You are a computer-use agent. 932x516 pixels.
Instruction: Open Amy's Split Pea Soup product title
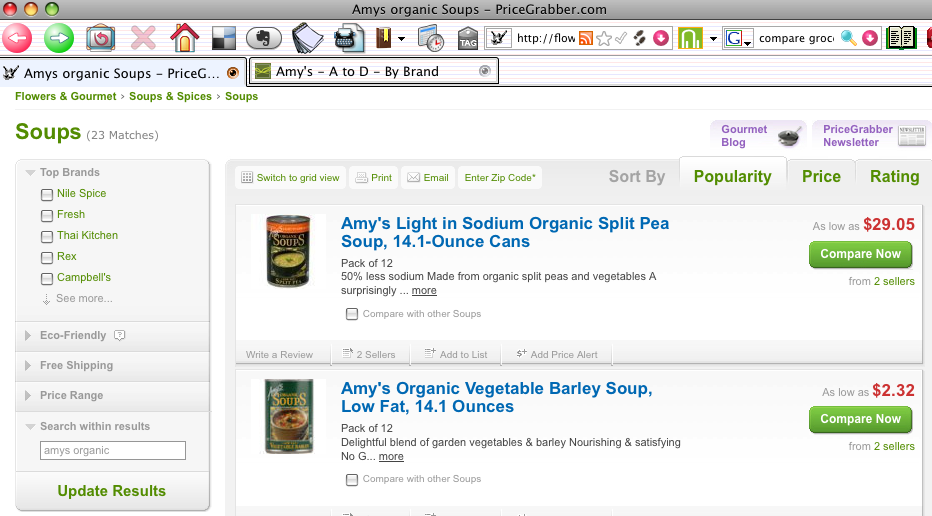505,232
